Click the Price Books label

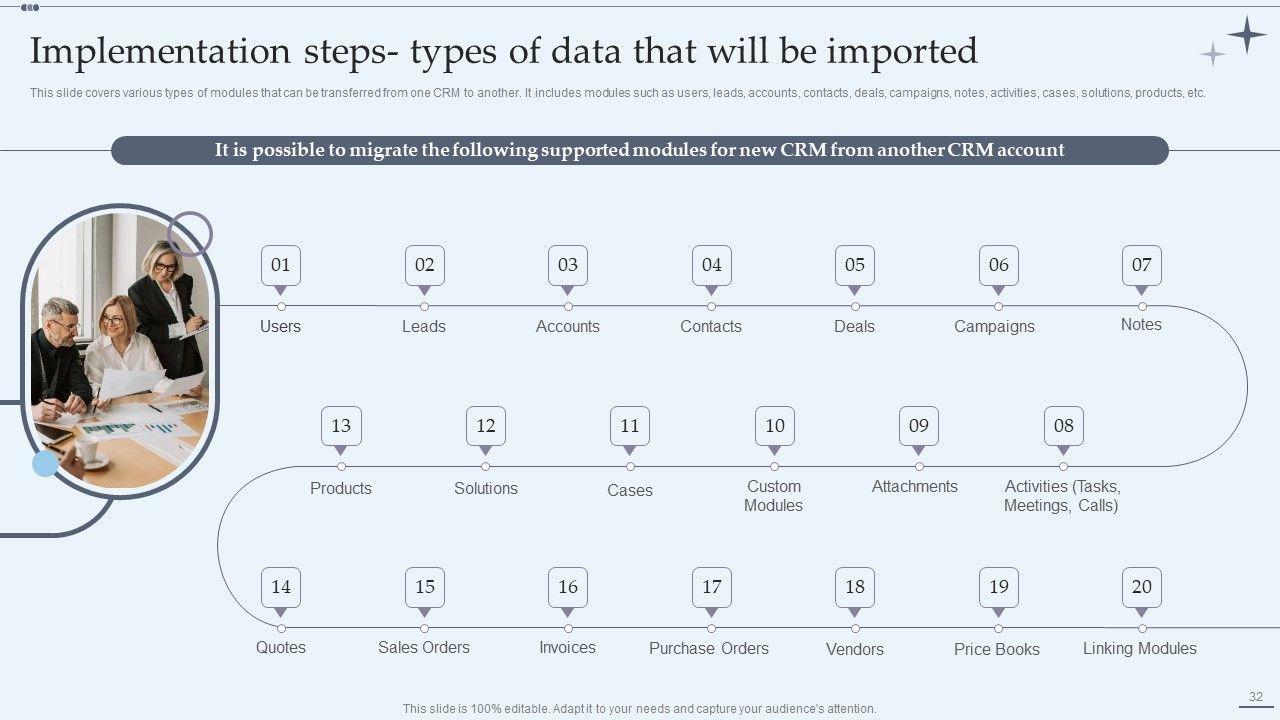[x=997, y=649]
